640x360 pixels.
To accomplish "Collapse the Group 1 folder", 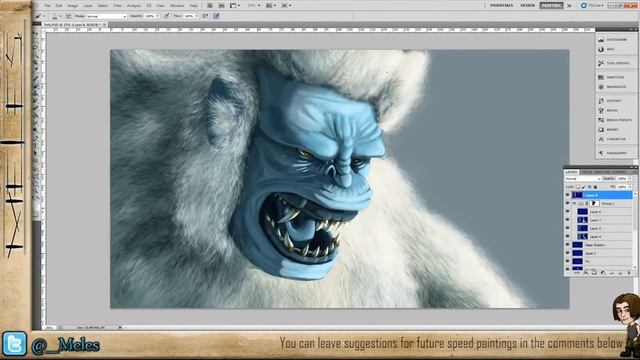I will 575,203.
